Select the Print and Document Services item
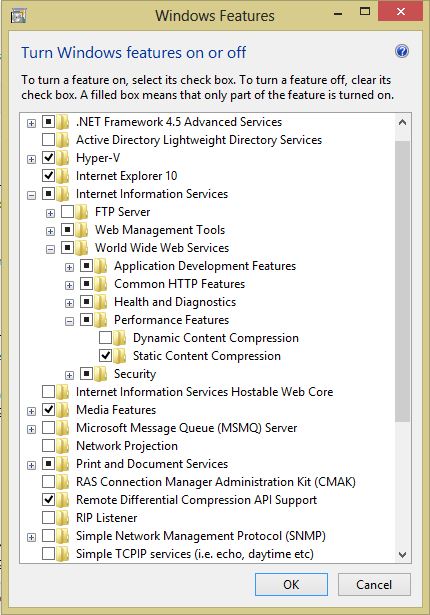The width and height of the screenshot is (430, 615). [x=152, y=464]
